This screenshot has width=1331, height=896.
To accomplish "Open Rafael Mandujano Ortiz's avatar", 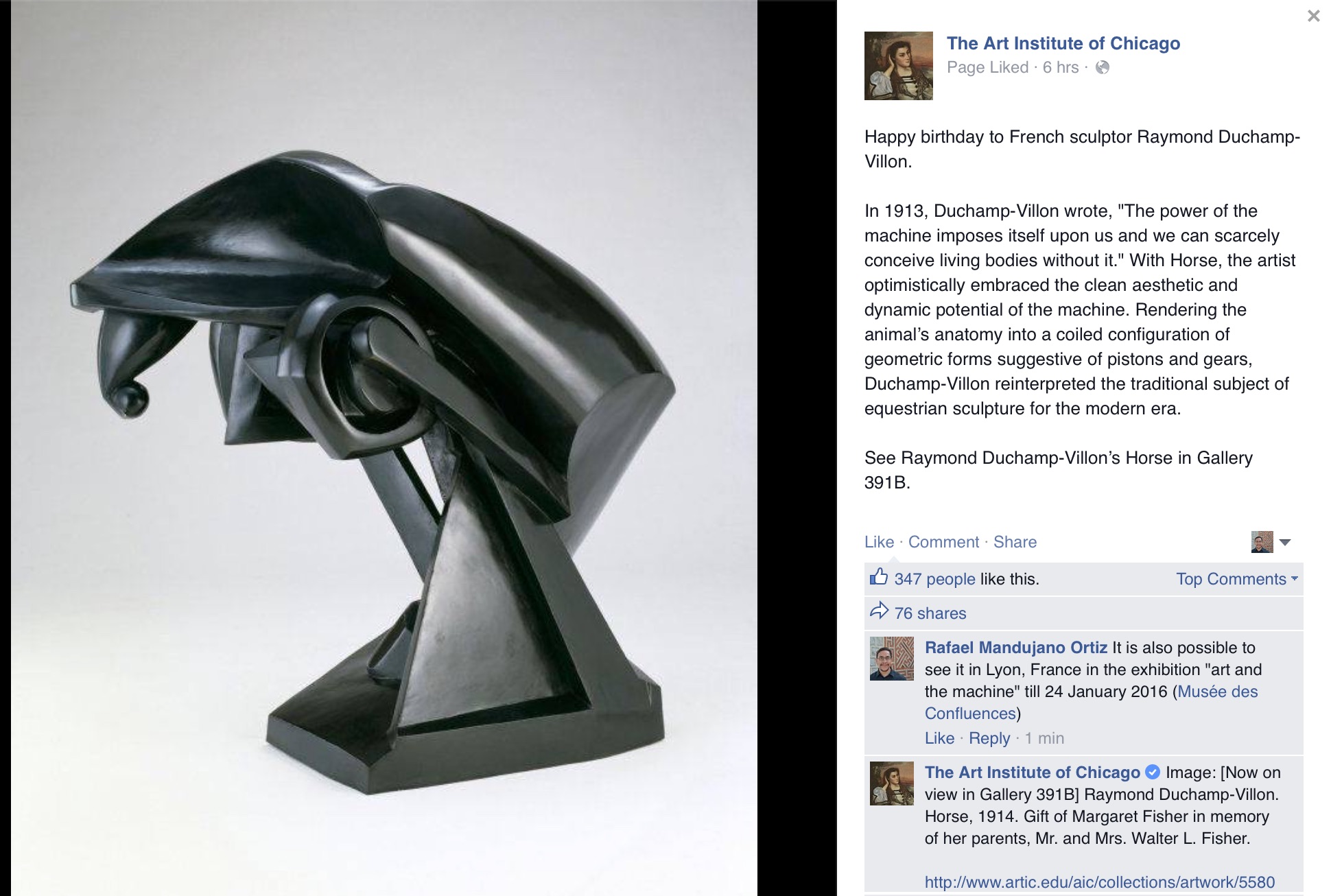I will tap(892, 659).
